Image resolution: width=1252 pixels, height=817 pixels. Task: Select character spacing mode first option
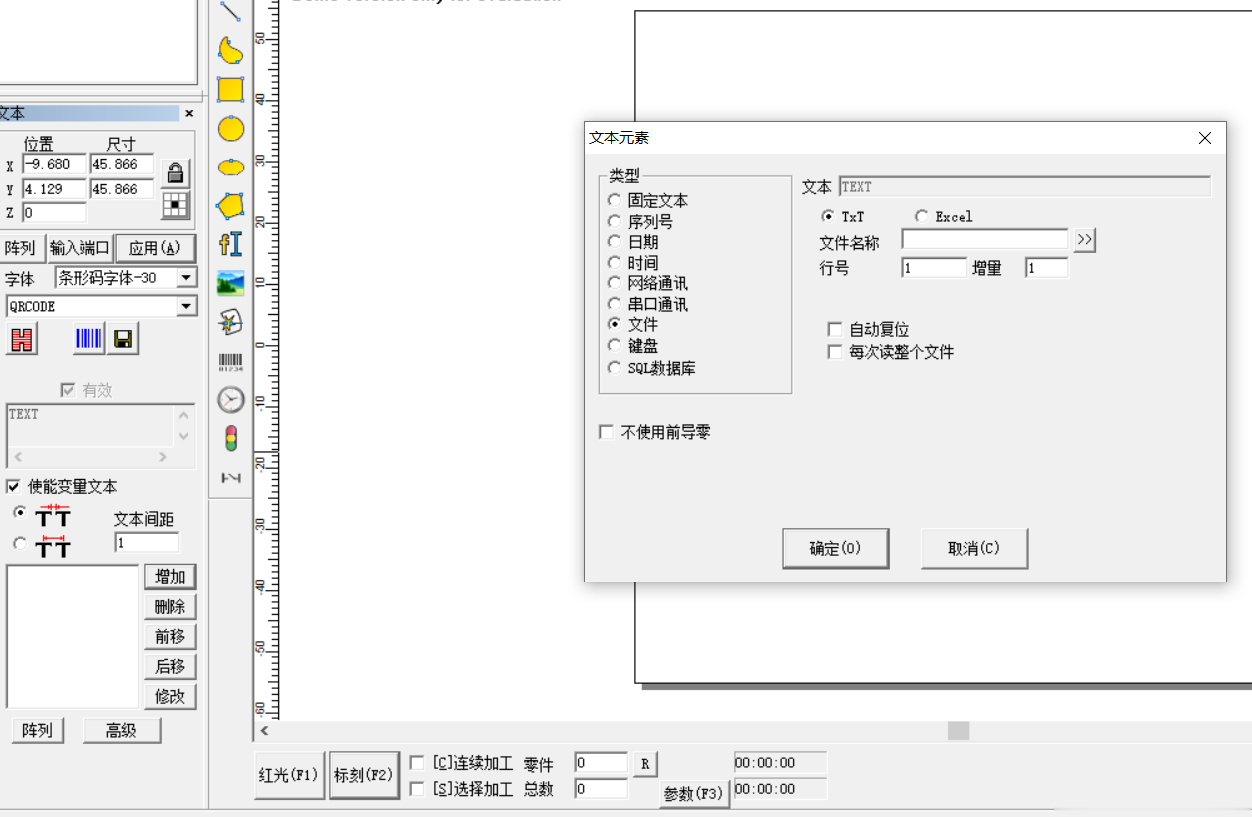pyautogui.click(x=20, y=512)
